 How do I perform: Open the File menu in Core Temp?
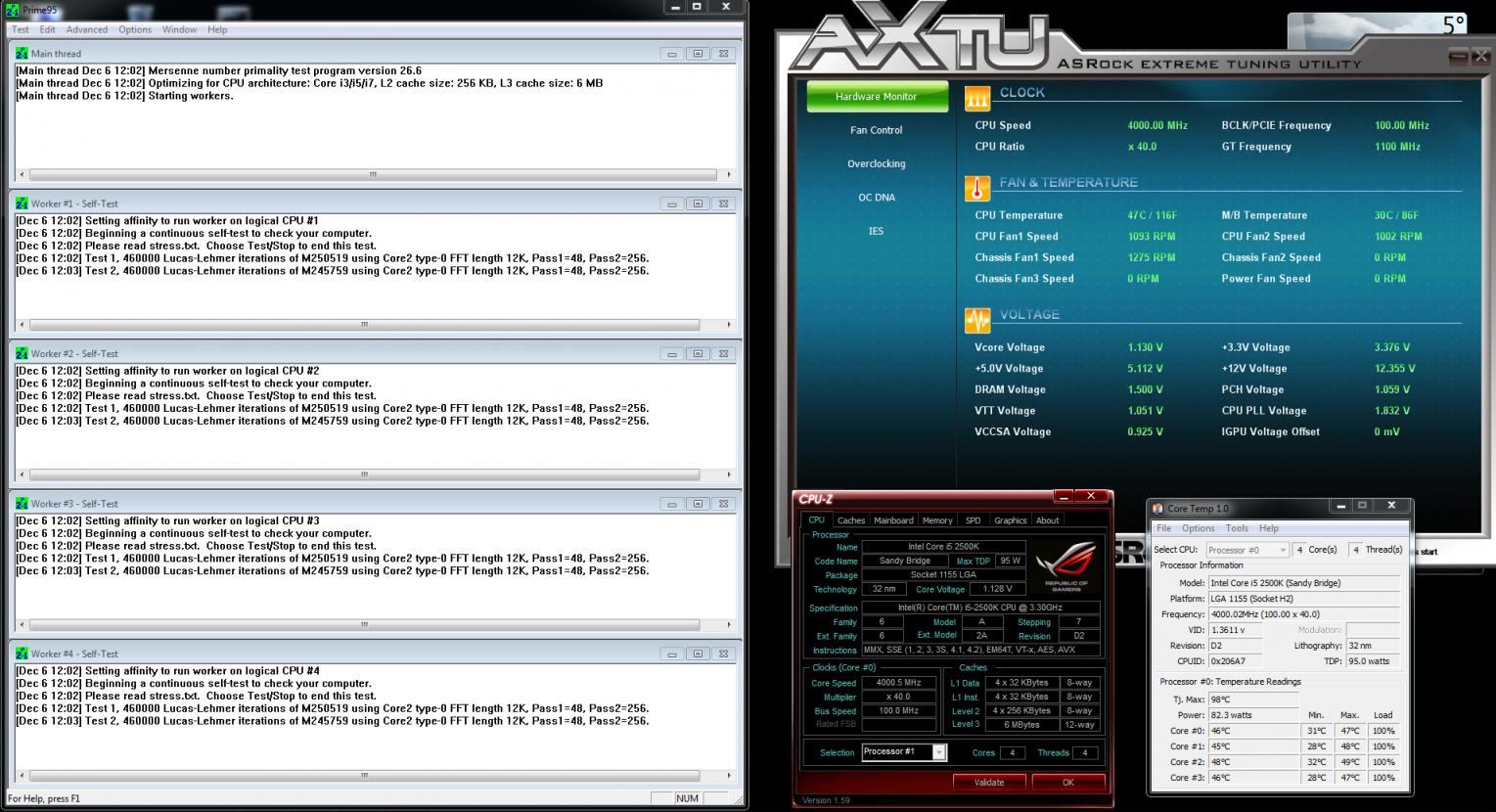1164,528
